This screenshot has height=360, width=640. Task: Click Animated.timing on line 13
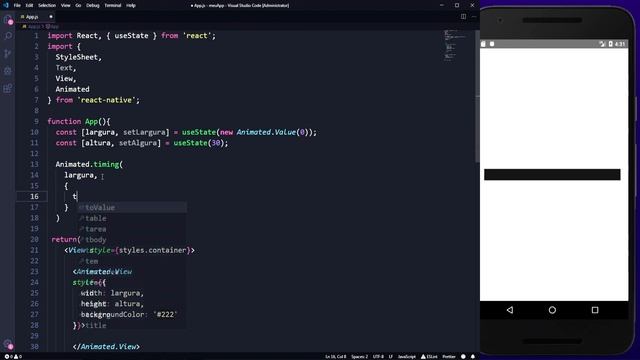pyautogui.click(x=87, y=164)
